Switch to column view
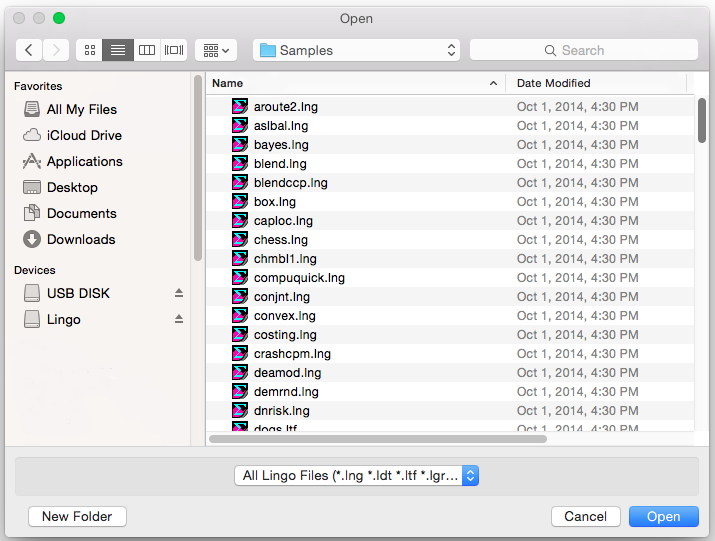This screenshot has width=715, height=541. tap(147, 50)
